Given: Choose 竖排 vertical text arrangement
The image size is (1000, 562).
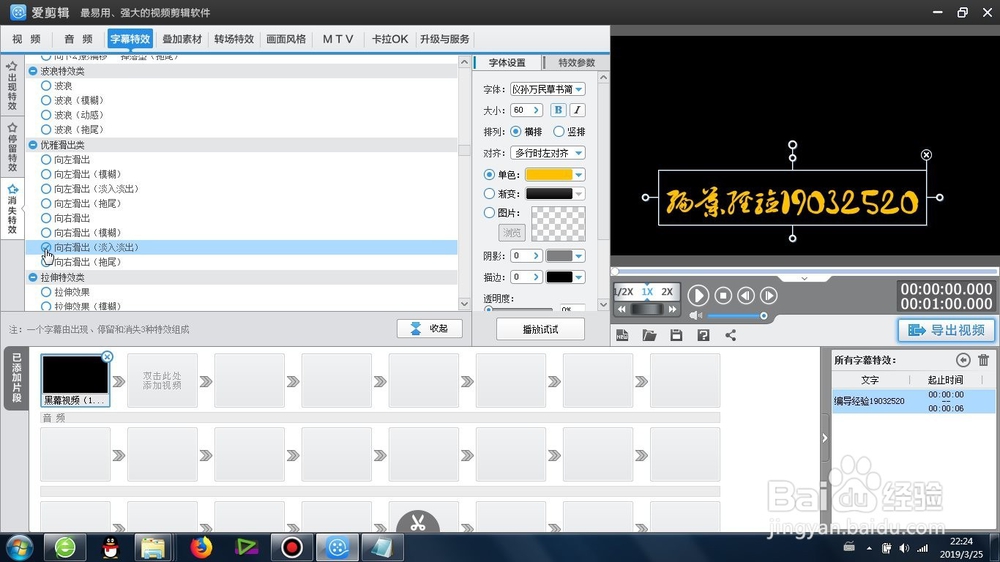Looking at the screenshot, I should pyautogui.click(x=559, y=131).
